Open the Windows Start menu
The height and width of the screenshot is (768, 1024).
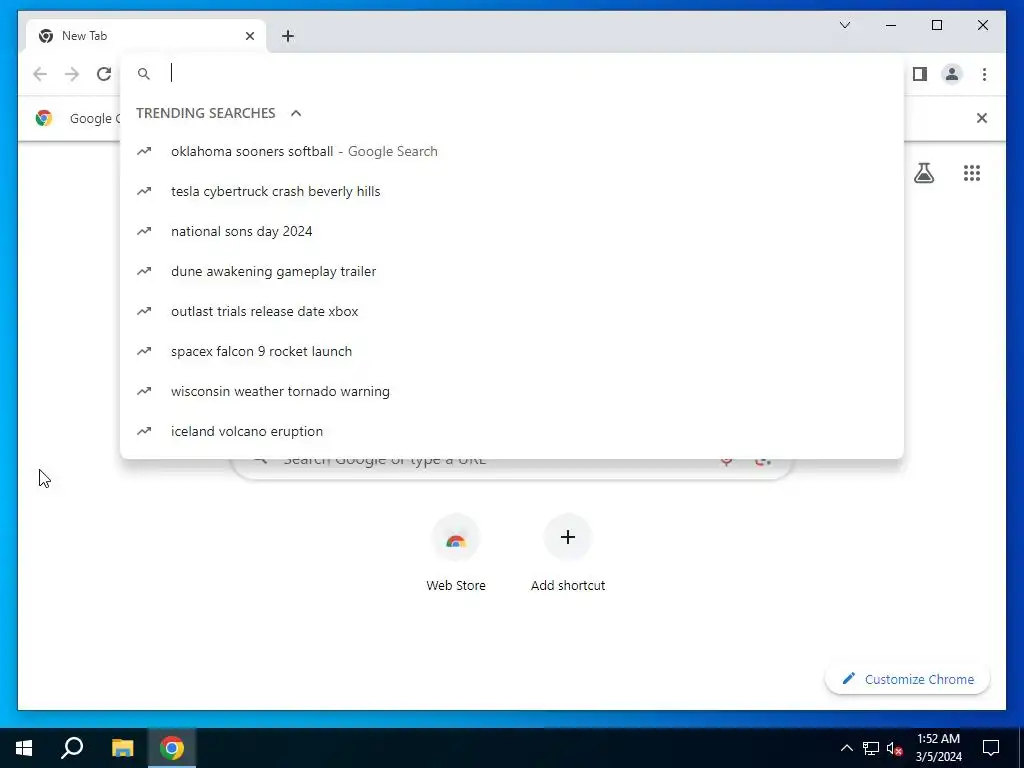tap(24, 748)
